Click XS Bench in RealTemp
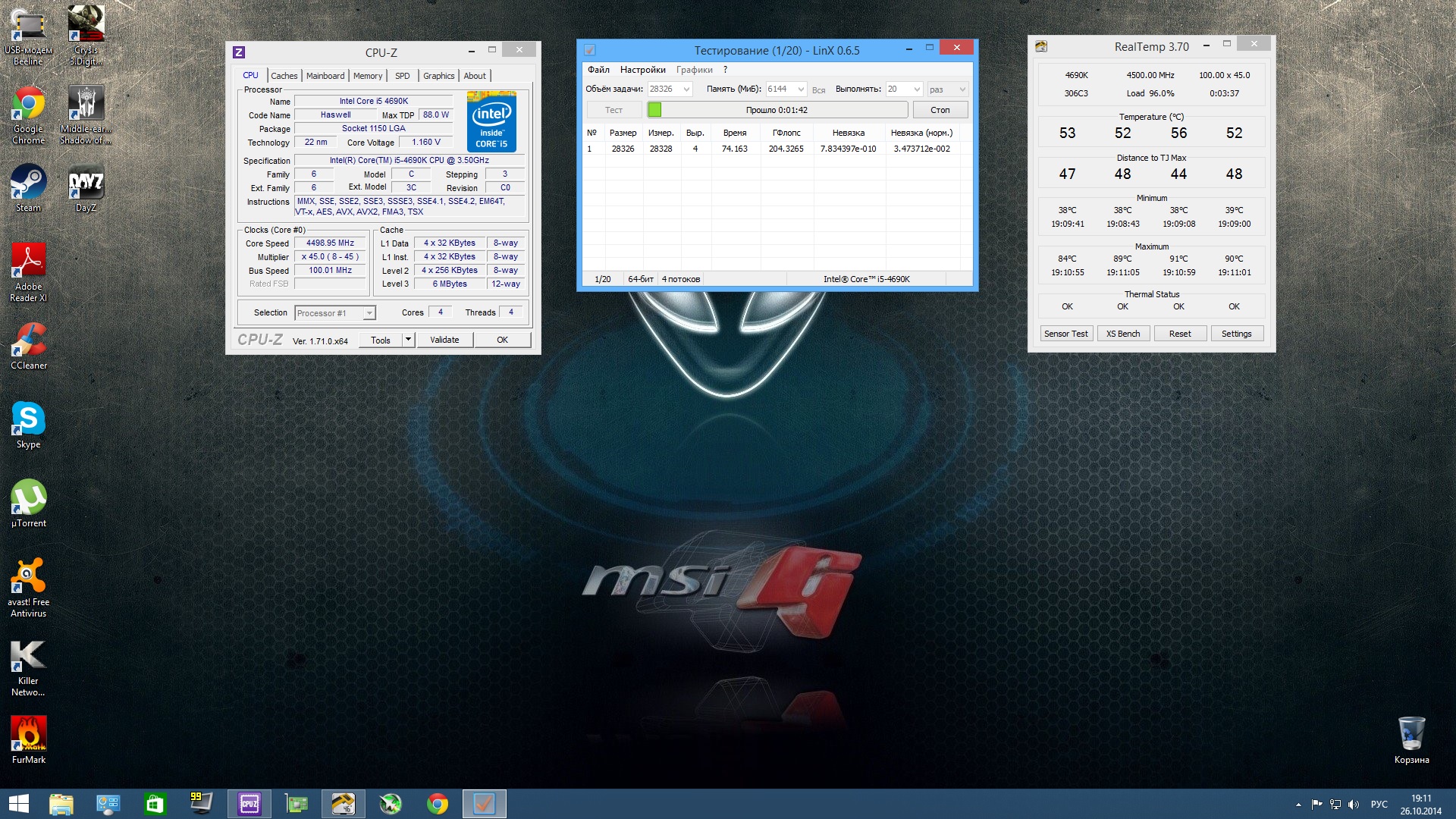Viewport: 1456px width, 819px height. click(x=1123, y=334)
